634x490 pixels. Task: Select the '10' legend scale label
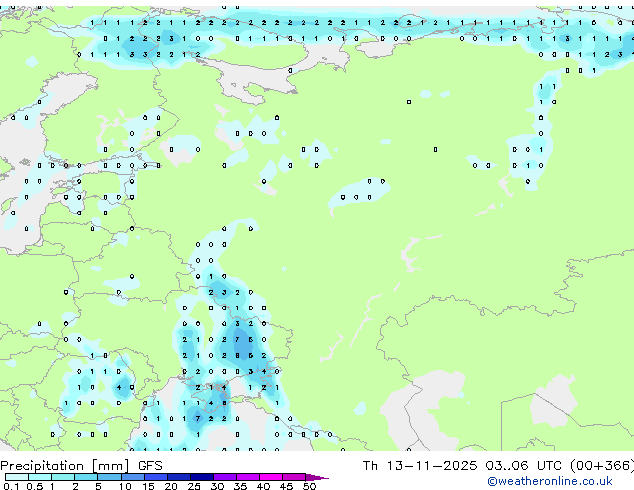click(x=125, y=486)
